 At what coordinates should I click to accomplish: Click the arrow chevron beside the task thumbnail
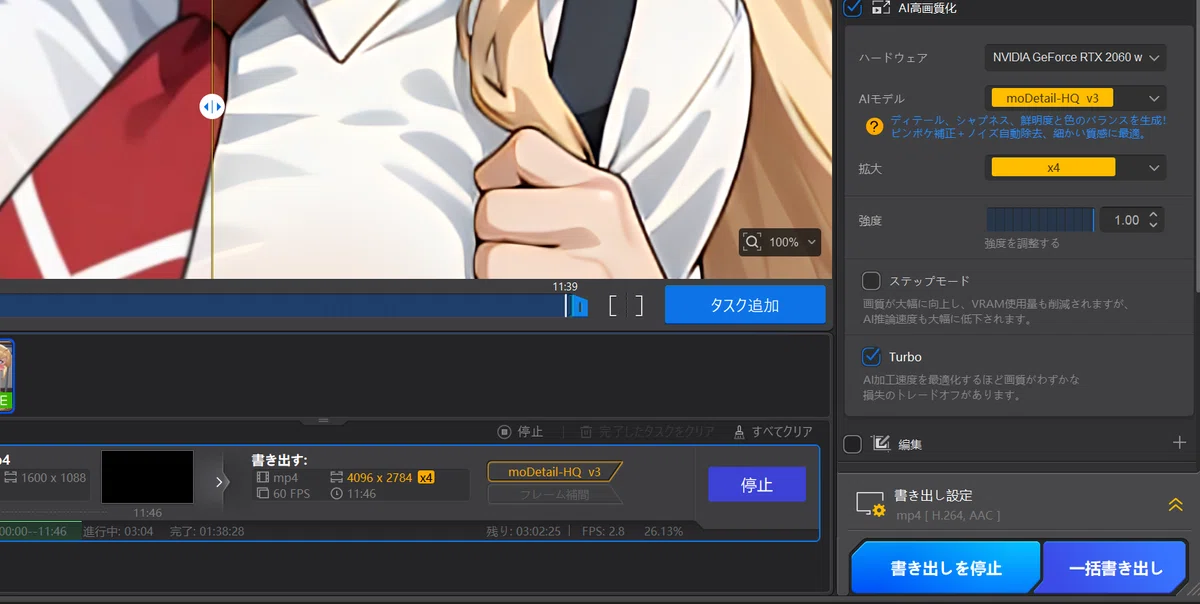(x=221, y=483)
